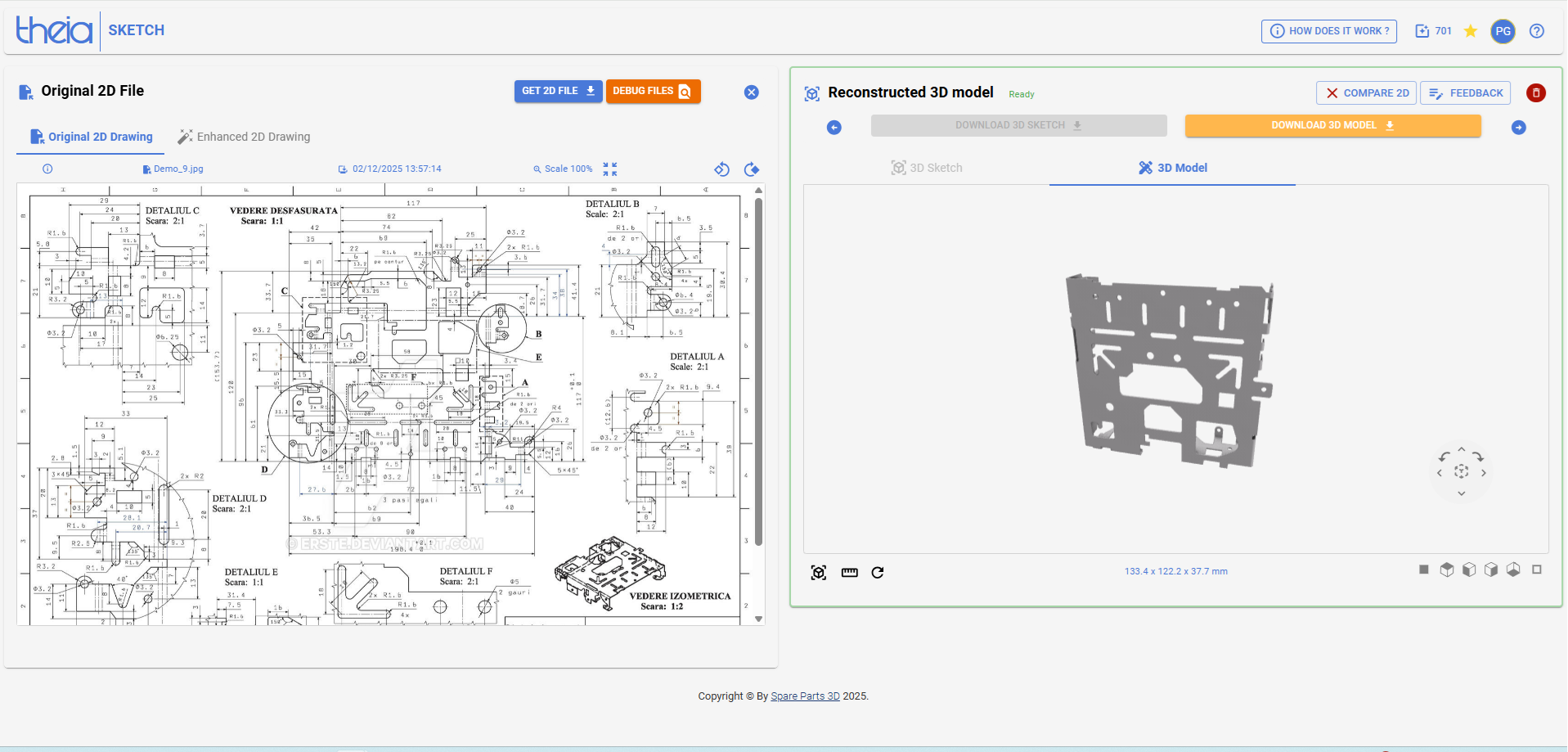Image resolution: width=1568 pixels, height=752 pixels.
Task: Select the first cube view preset
Action: (x=1447, y=570)
